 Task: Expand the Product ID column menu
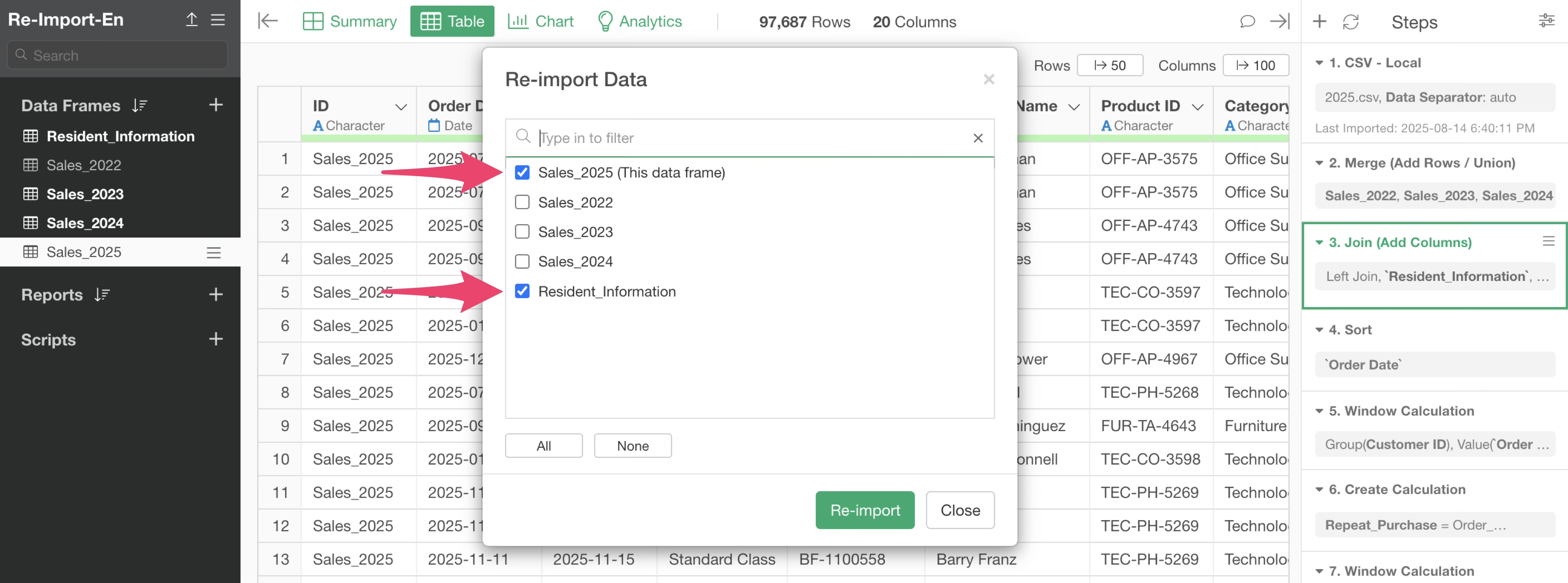tap(1197, 107)
